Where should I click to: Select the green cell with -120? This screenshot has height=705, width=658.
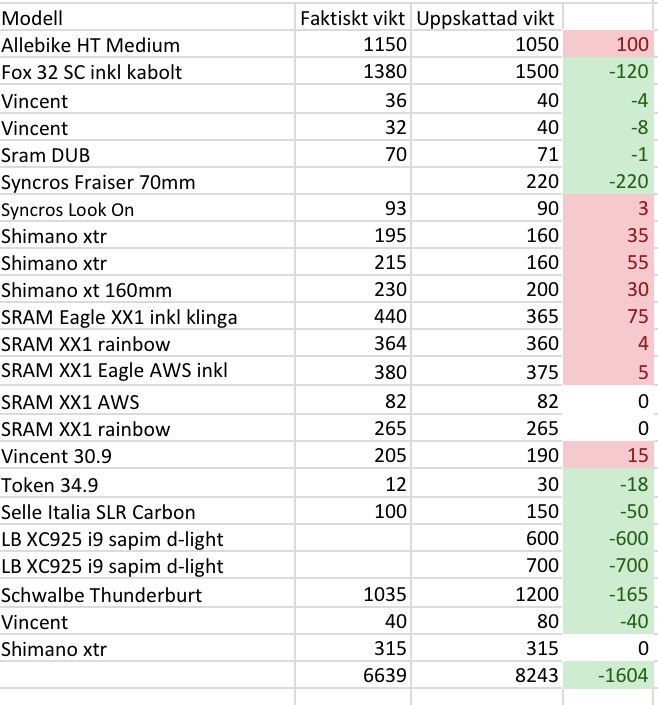pyautogui.click(x=608, y=71)
